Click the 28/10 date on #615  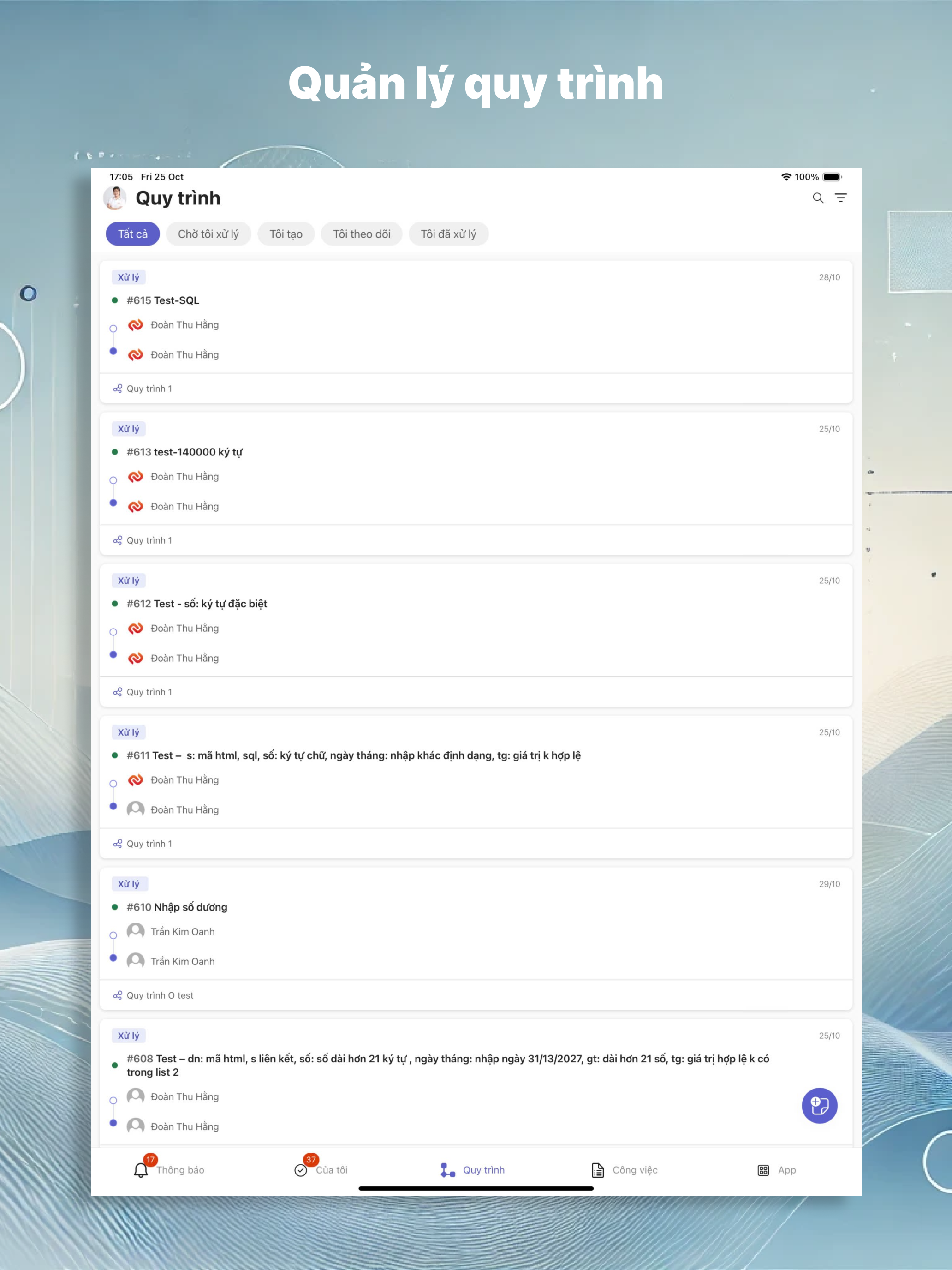coord(829,277)
